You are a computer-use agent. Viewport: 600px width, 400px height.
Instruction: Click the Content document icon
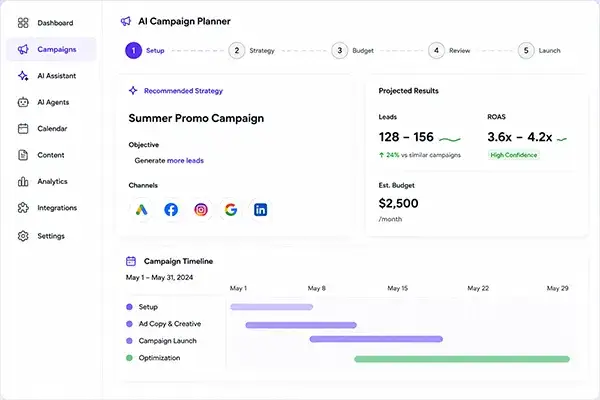tap(23, 155)
